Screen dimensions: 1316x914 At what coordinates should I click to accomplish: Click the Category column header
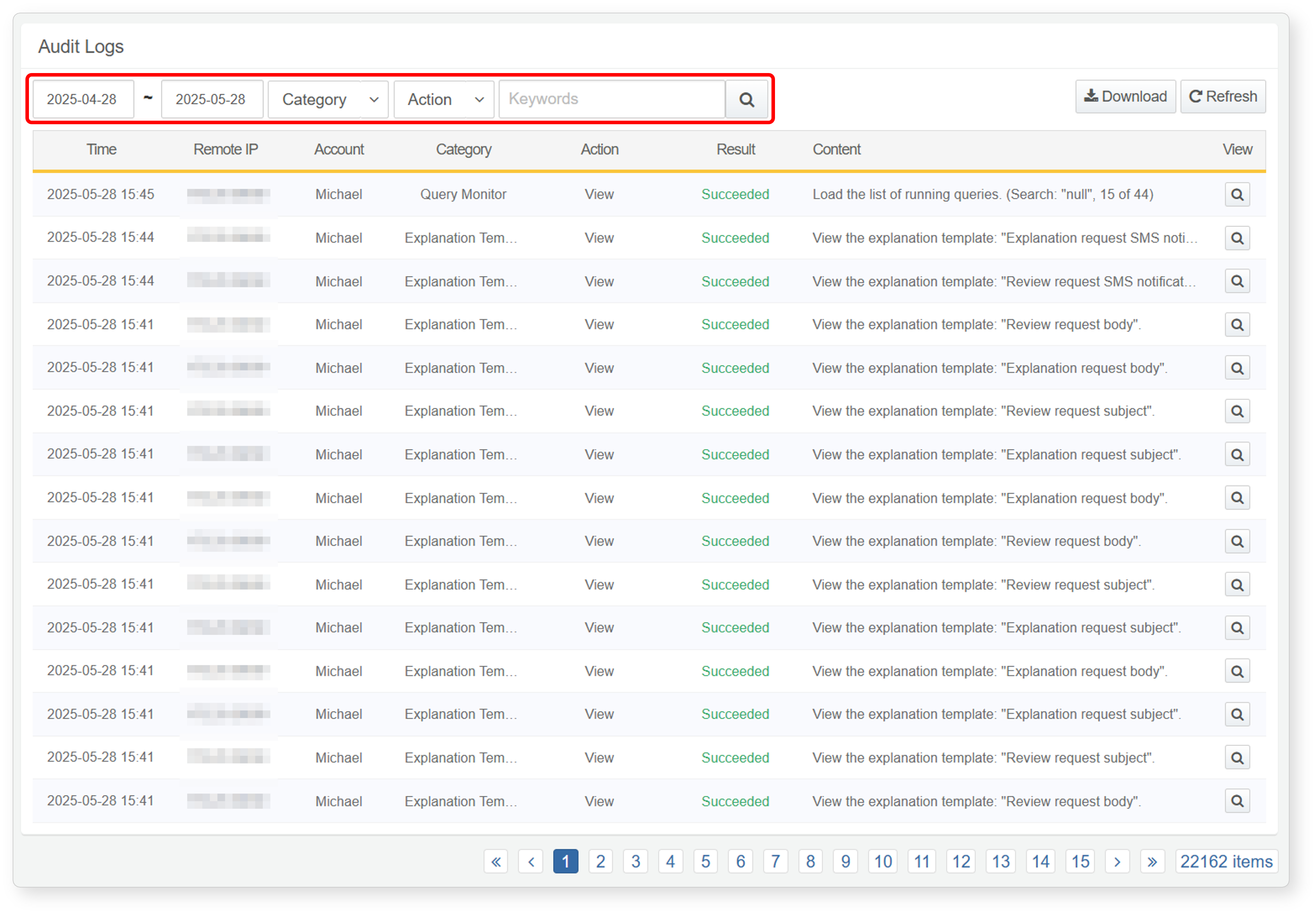click(463, 150)
